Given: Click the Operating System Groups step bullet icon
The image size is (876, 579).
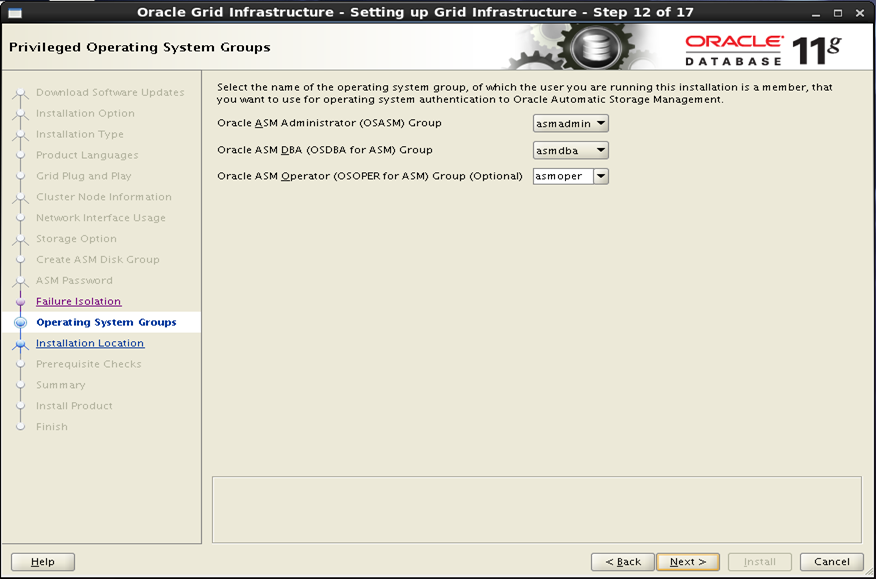Looking at the screenshot, I should point(21,322).
